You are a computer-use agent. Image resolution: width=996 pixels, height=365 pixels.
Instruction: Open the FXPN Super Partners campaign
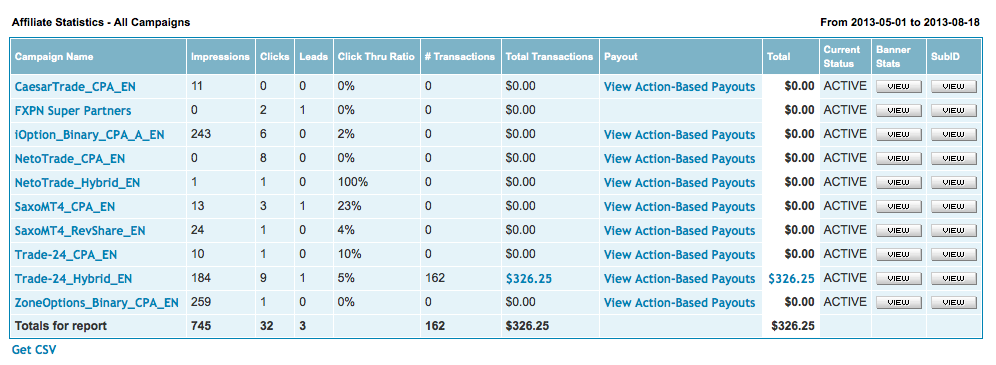73,111
